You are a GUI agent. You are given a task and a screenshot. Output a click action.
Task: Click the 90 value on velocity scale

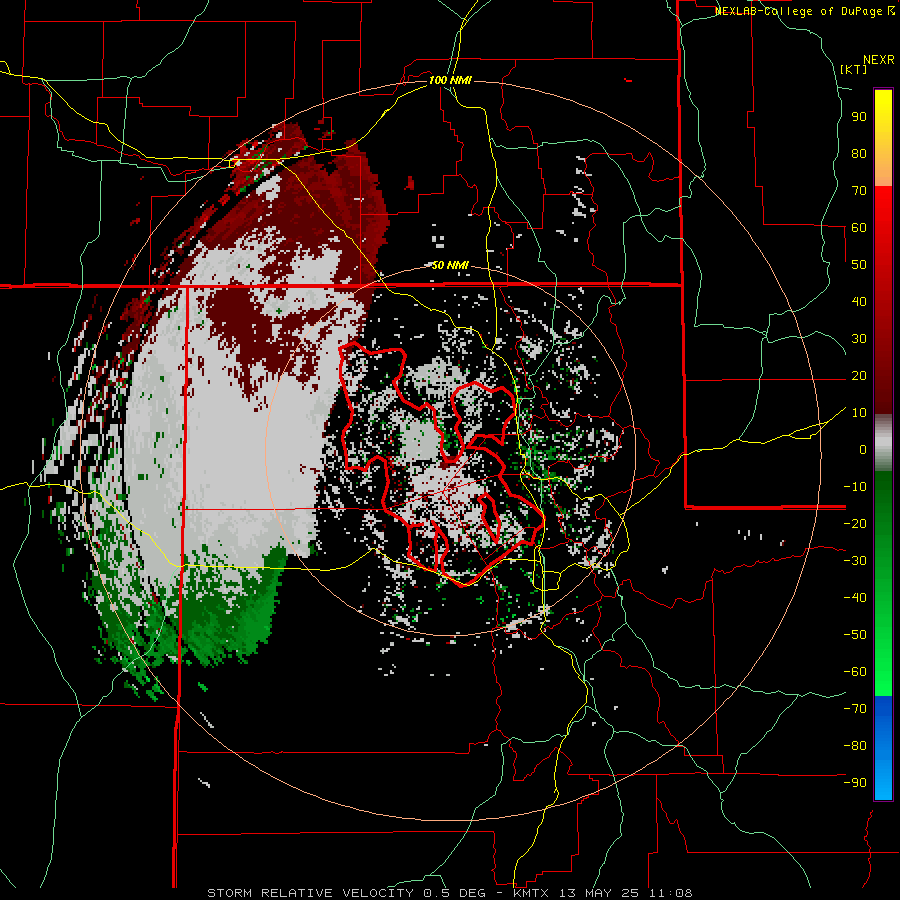click(x=859, y=117)
